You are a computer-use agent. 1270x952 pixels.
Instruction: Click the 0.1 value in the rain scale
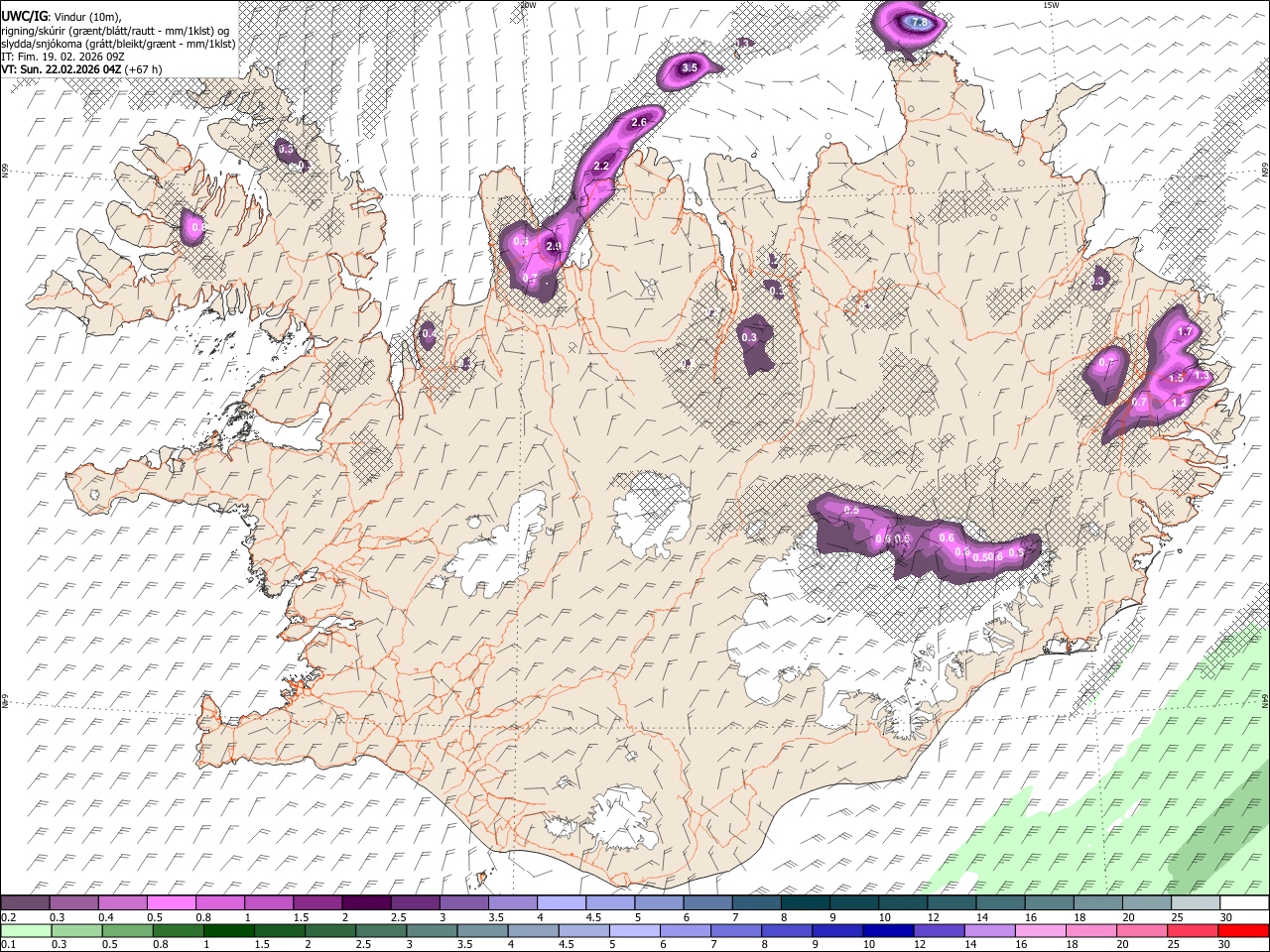(x=8, y=945)
